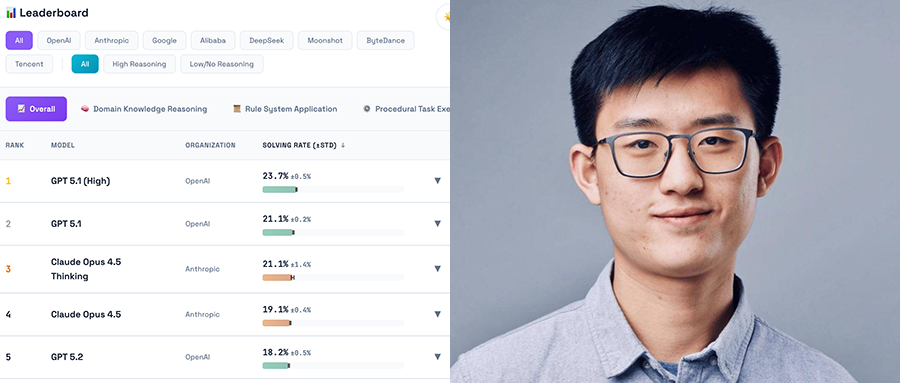Click the Model column header
900x383 pixels.
pos(63,145)
